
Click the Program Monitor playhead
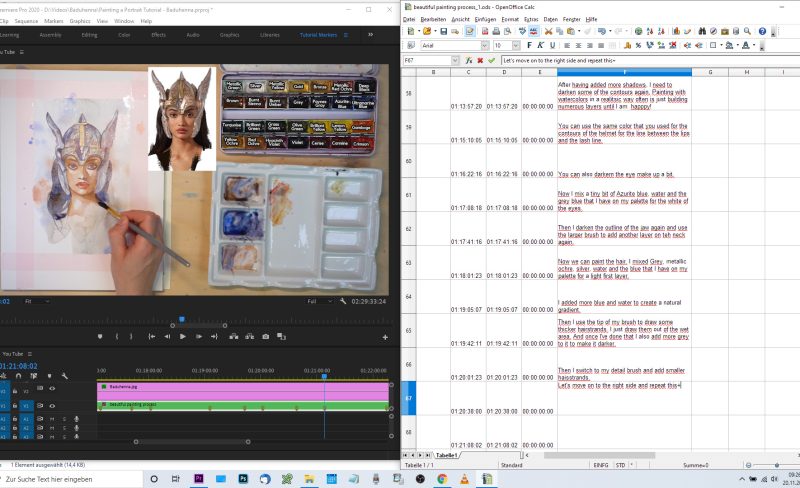pos(182,320)
